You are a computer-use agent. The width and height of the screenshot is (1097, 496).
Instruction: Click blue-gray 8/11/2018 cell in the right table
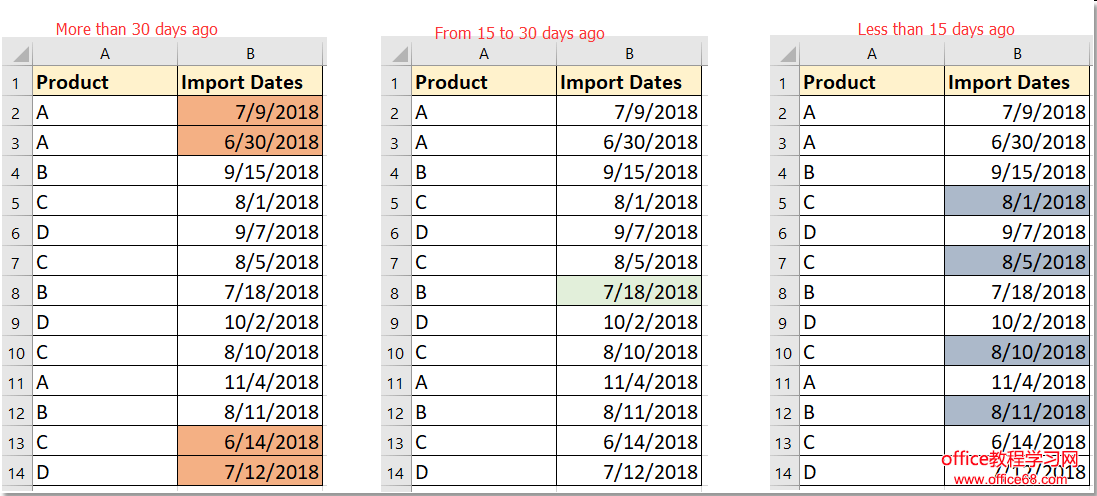pos(1017,412)
